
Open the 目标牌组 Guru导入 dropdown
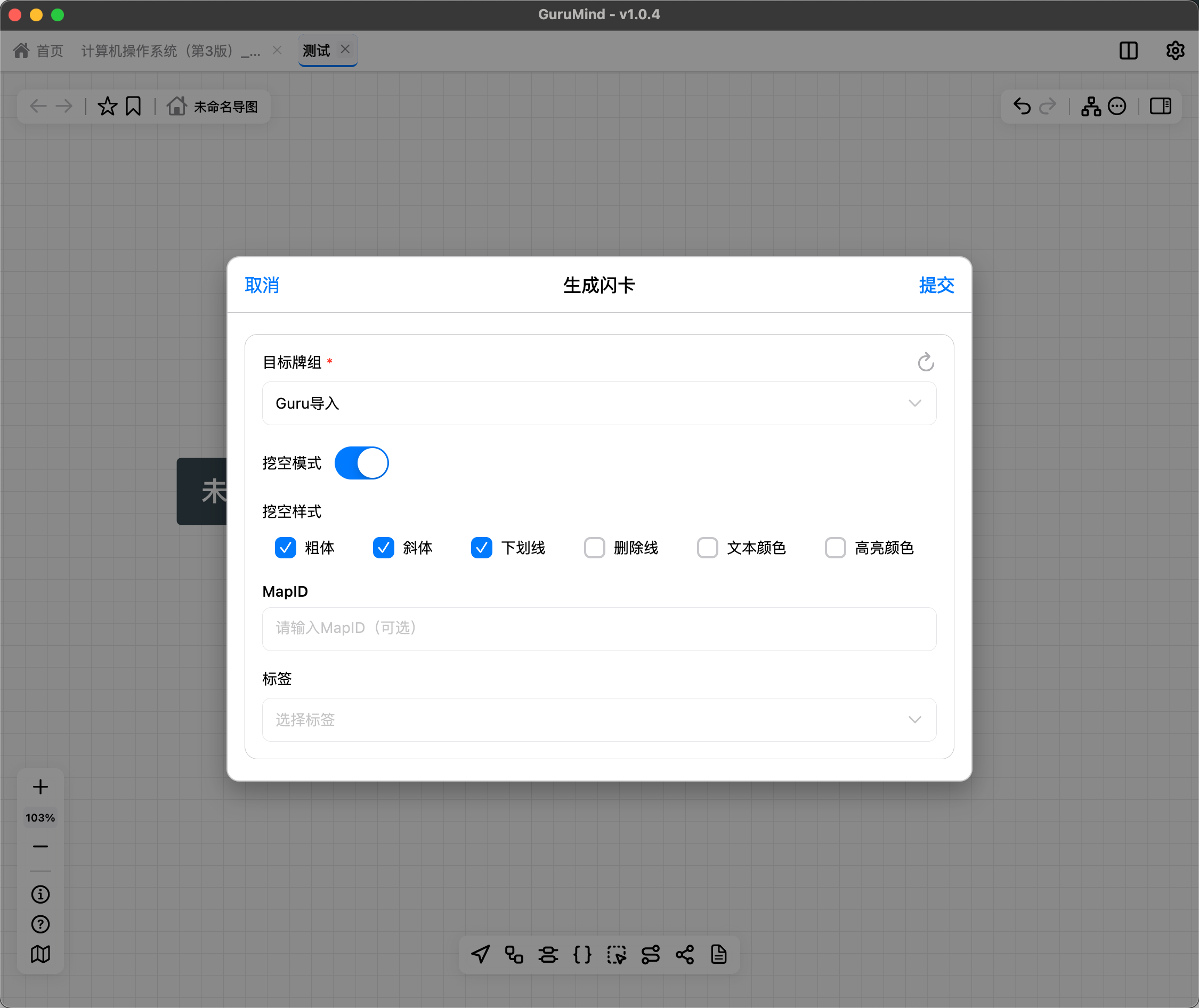point(598,403)
